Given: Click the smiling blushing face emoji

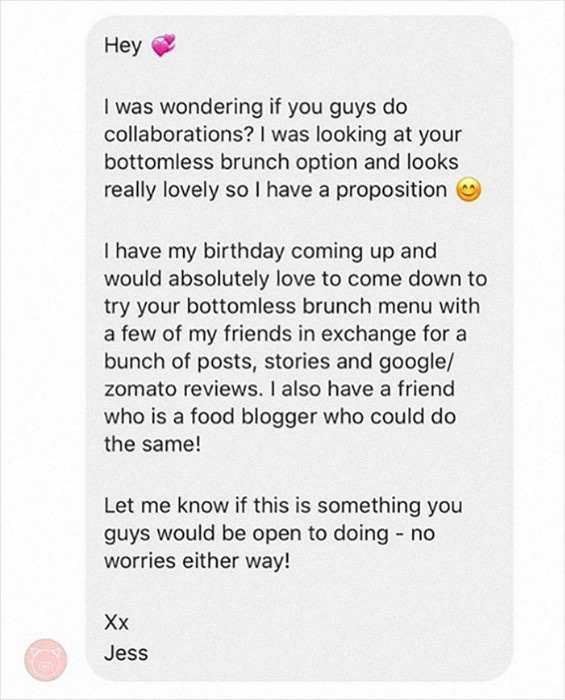Looking at the screenshot, I should pos(469,190).
